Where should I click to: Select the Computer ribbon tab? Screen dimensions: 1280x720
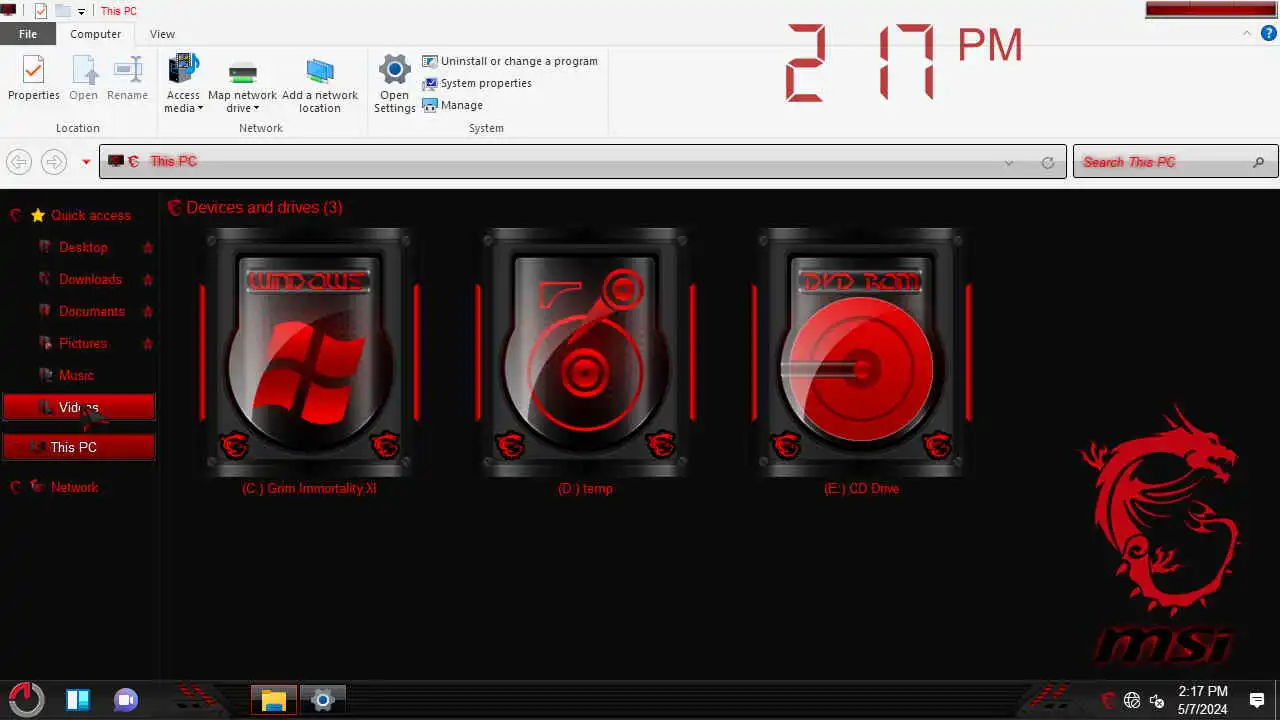(x=95, y=34)
